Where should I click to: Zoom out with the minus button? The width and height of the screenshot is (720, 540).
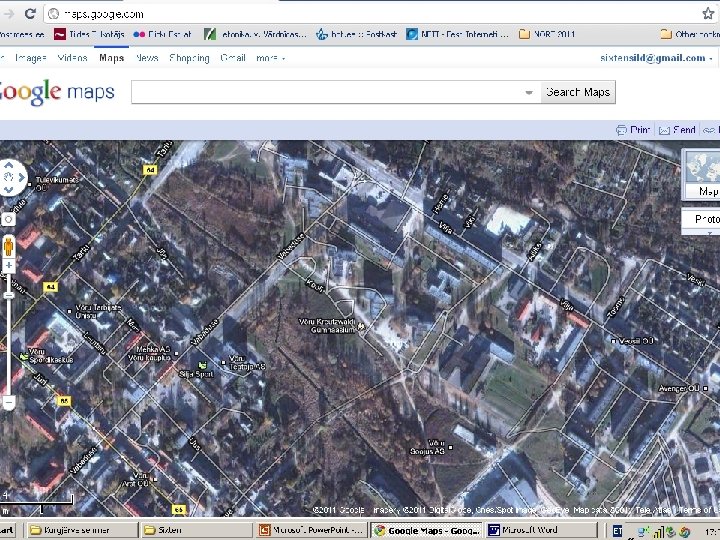coord(8,402)
